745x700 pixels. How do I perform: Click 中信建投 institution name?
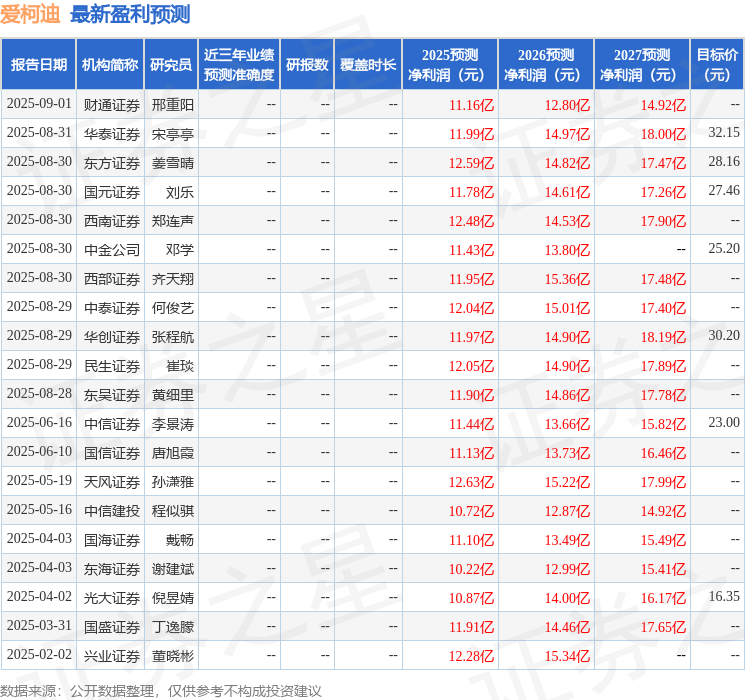click(x=112, y=511)
